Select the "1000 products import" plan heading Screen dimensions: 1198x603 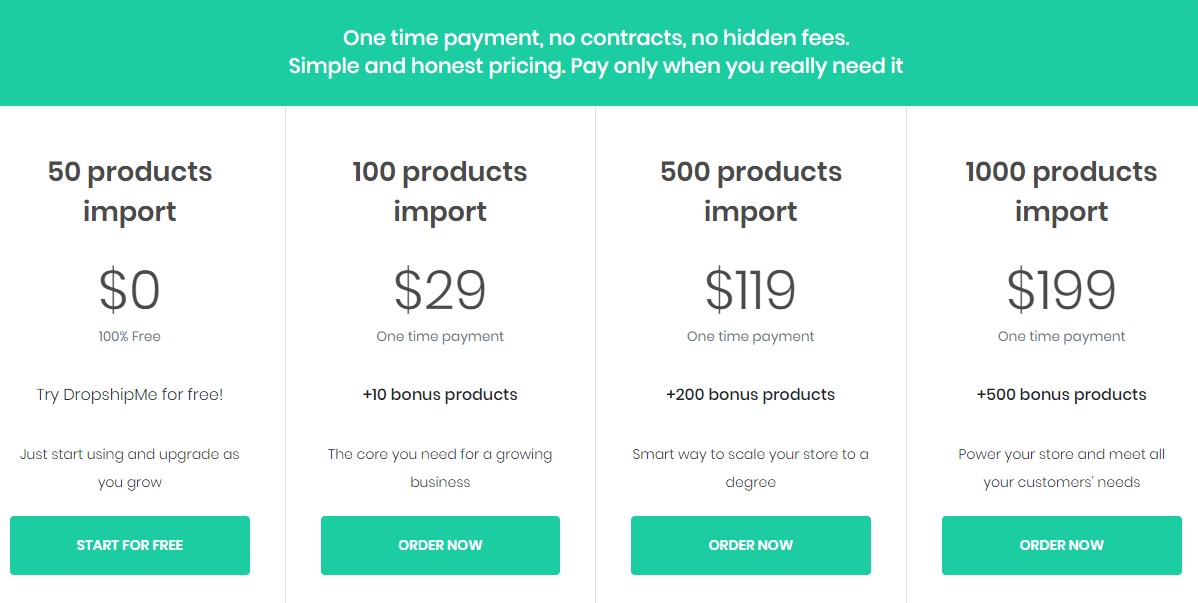(1061, 191)
